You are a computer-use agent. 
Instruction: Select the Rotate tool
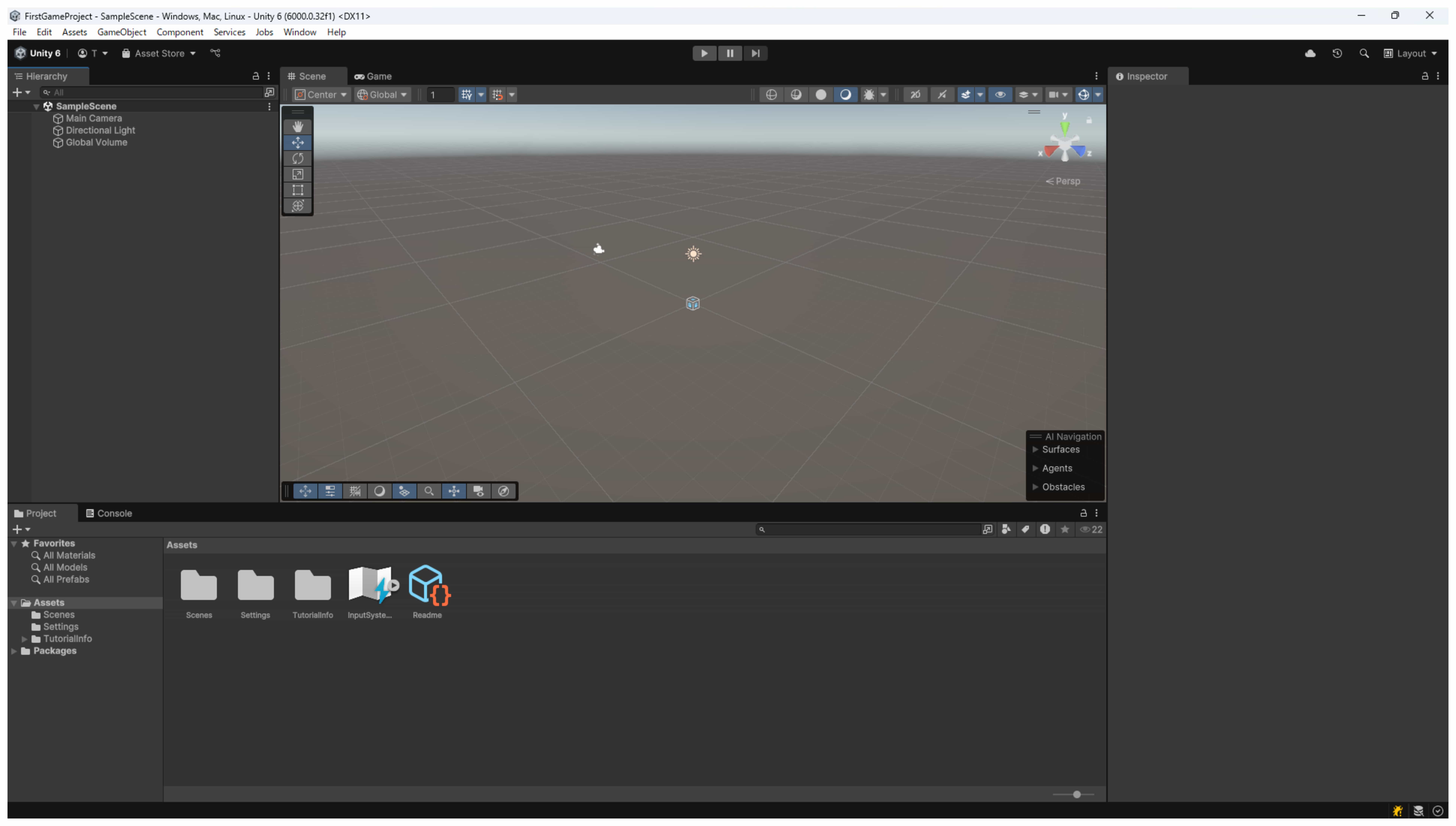(x=298, y=158)
